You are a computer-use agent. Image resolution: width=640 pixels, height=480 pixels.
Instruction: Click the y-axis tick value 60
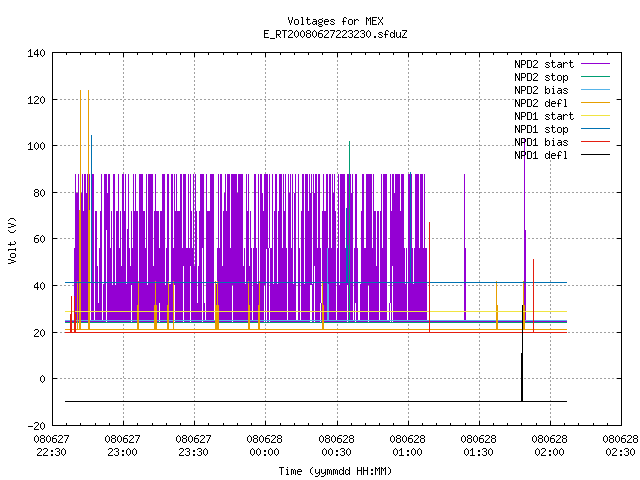point(39,239)
